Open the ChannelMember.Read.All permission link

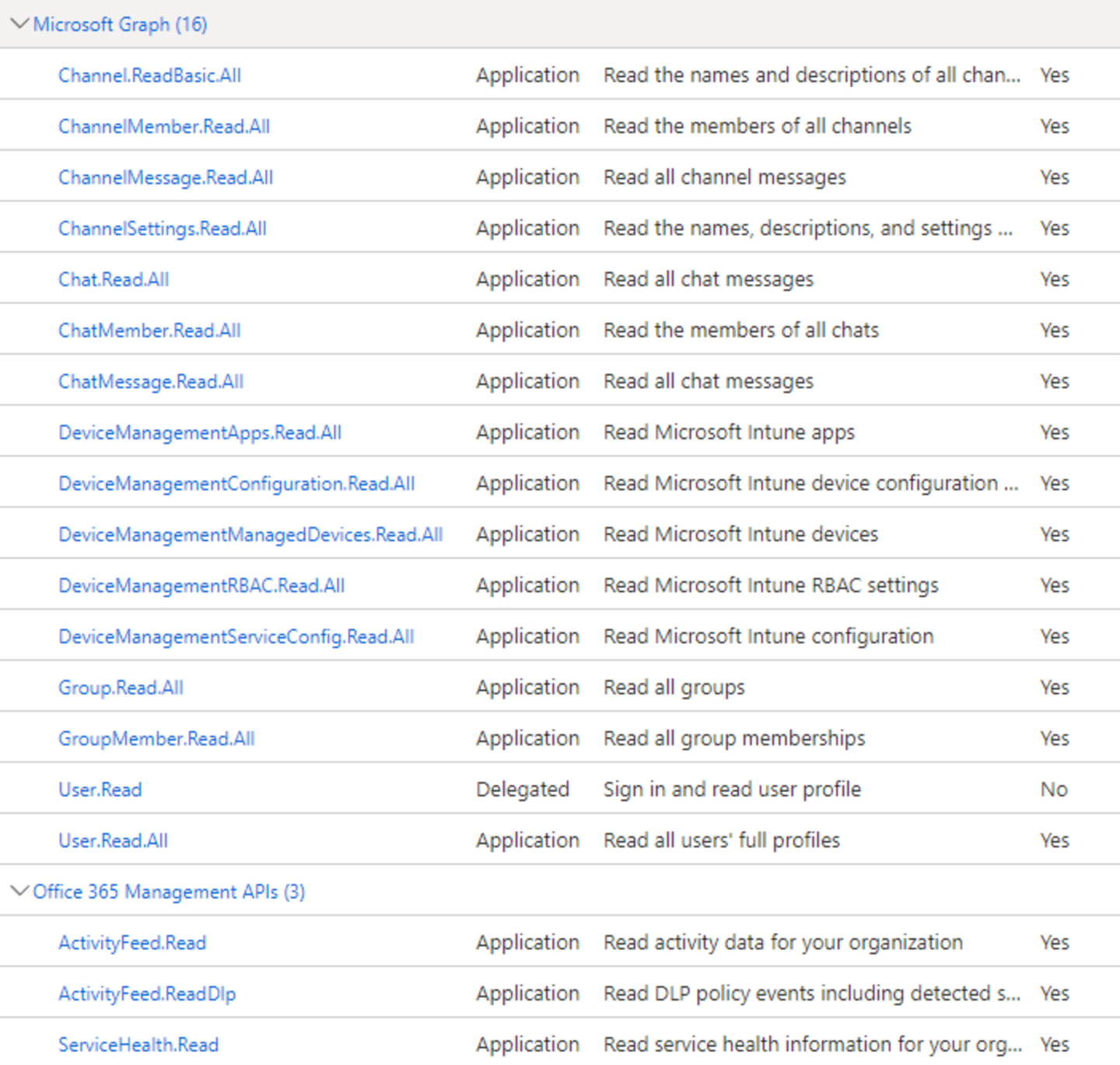coord(164,126)
